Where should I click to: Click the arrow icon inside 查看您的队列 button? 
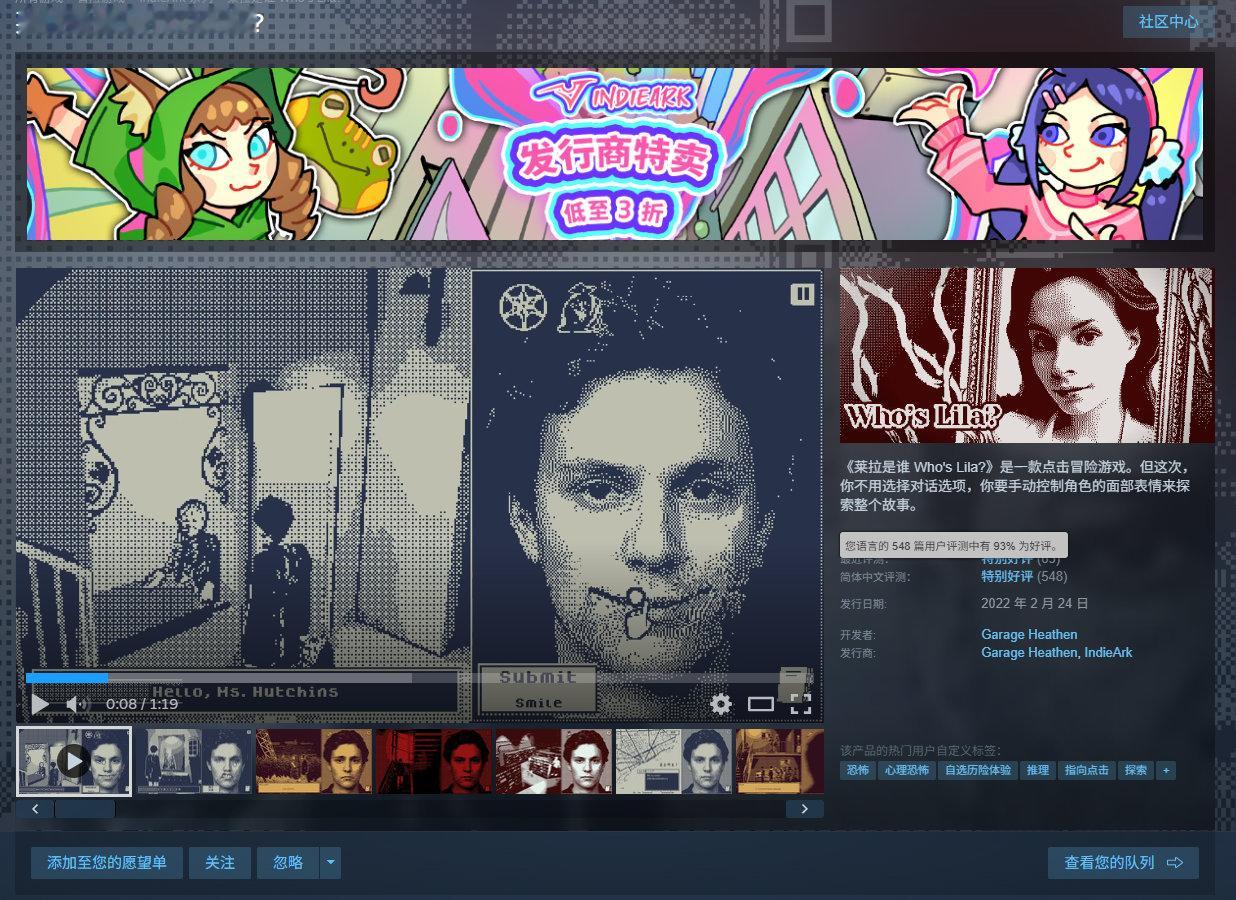point(1176,863)
